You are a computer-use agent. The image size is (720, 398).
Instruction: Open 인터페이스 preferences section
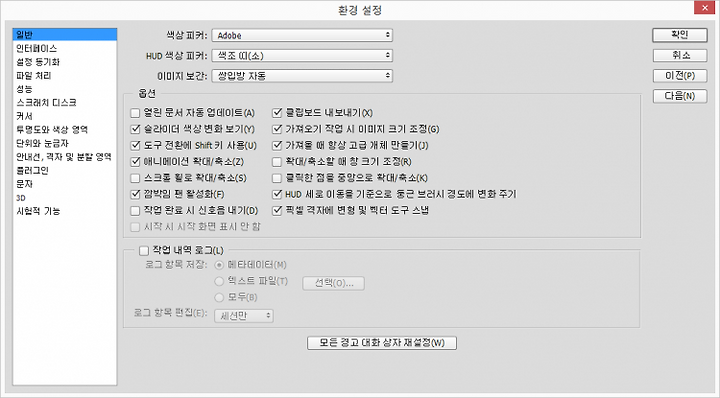(x=37, y=48)
